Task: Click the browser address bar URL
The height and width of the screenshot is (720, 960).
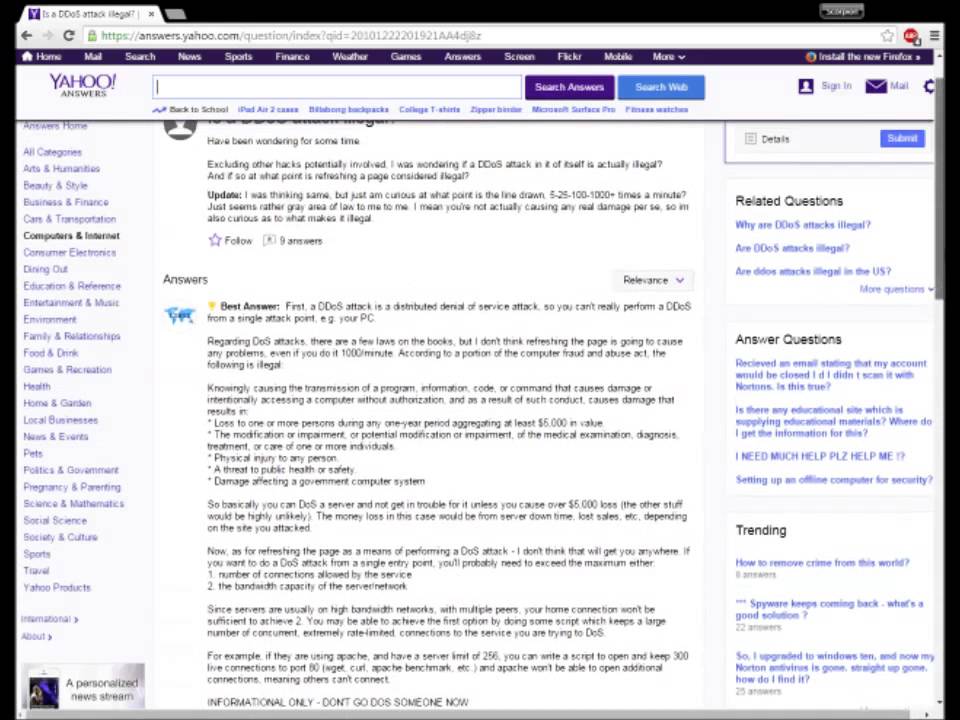Action: pos(291,36)
